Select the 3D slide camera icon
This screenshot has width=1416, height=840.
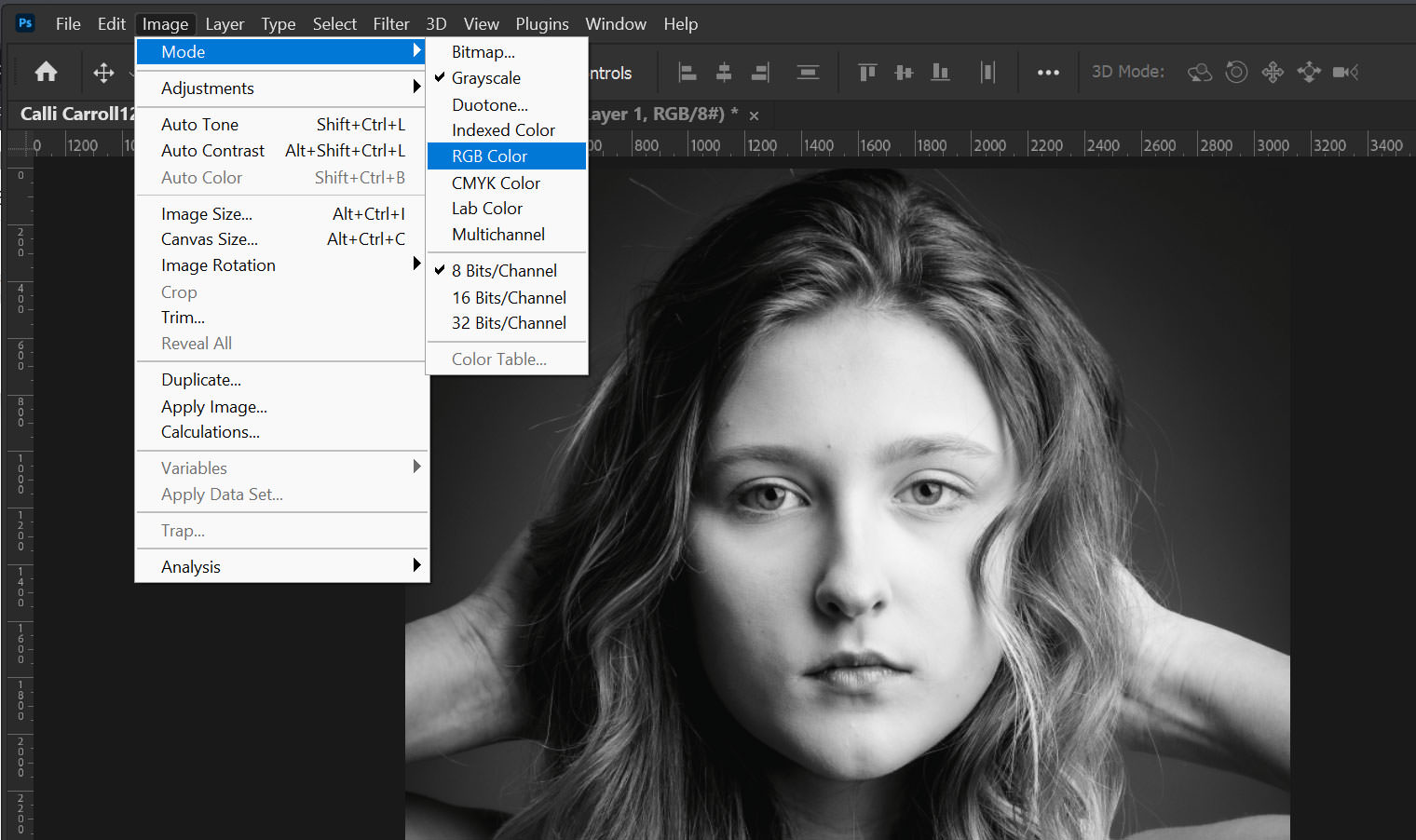coord(1309,72)
